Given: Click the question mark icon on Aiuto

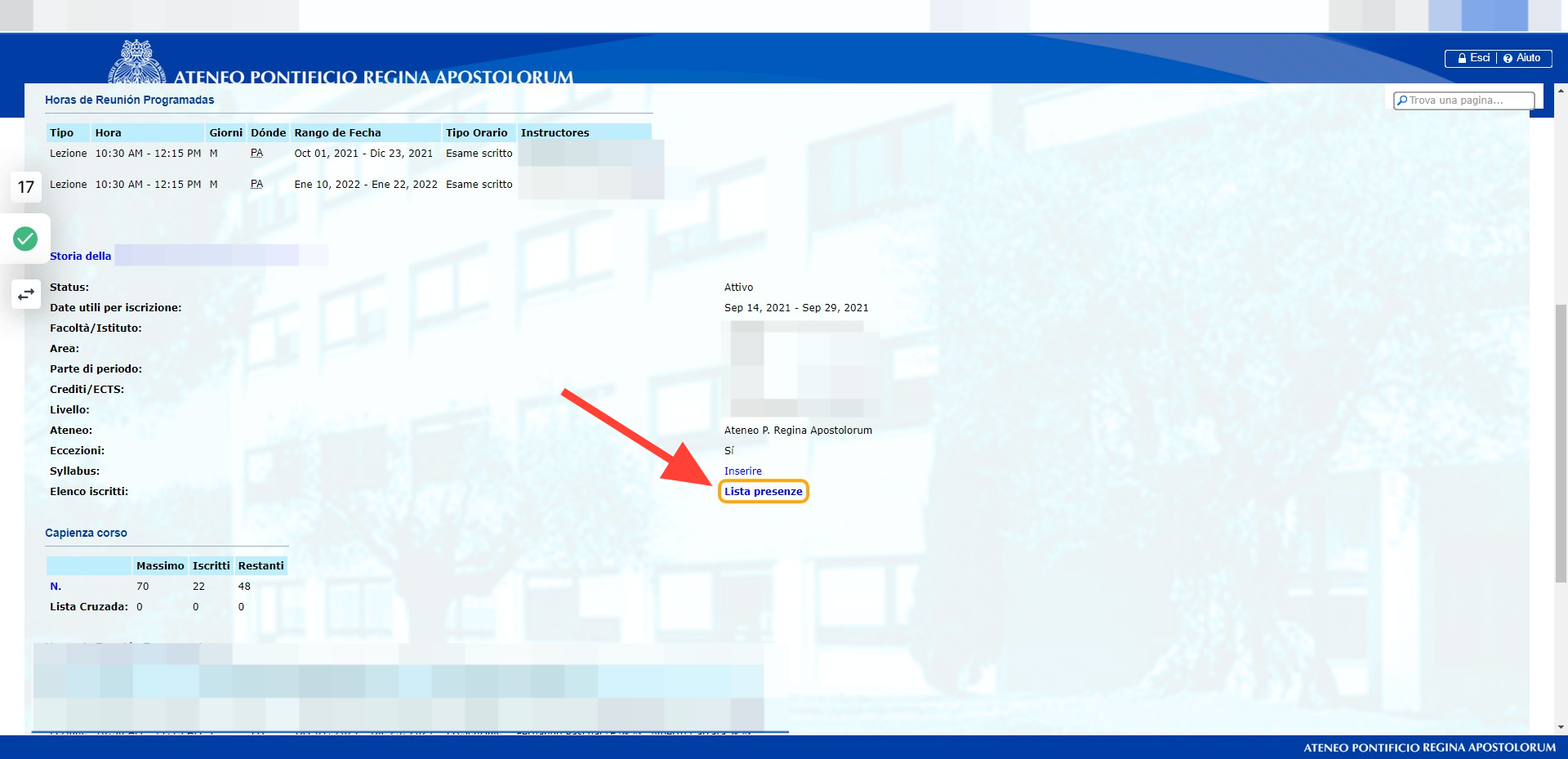Looking at the screenshot, I should point(1508,59).
